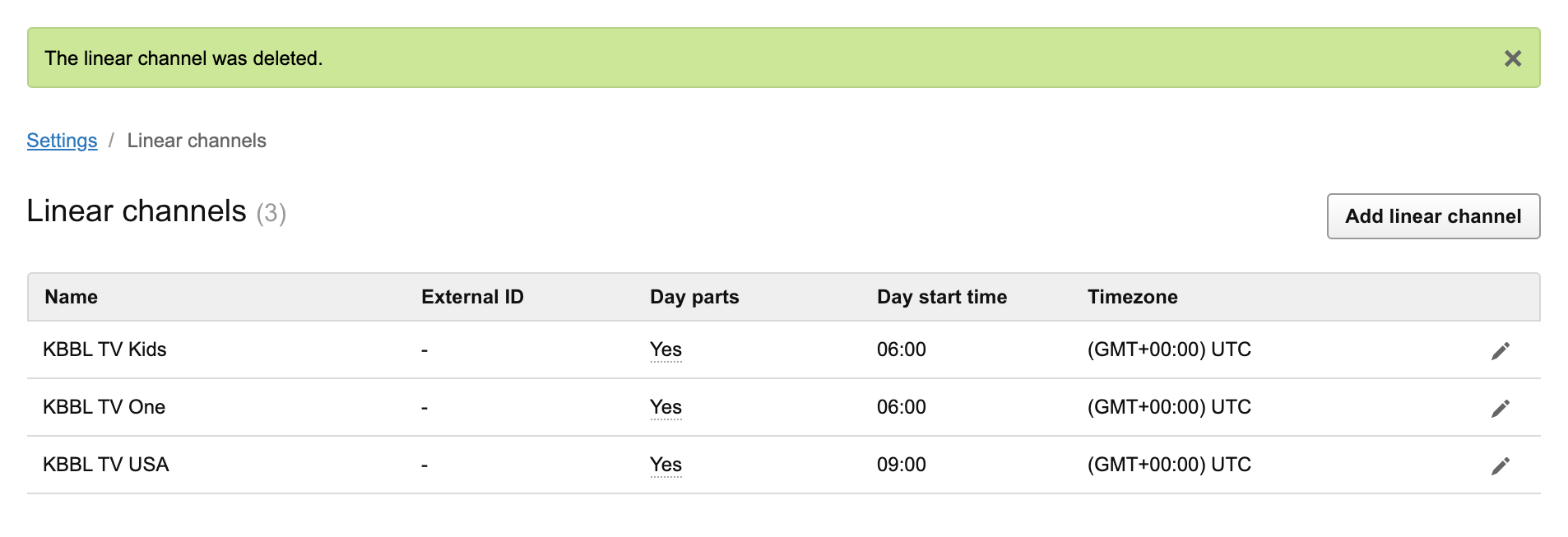Select the KBBL TV Kids row name
This screenshot has width=1568, height=537.
(x=104, y=350)
